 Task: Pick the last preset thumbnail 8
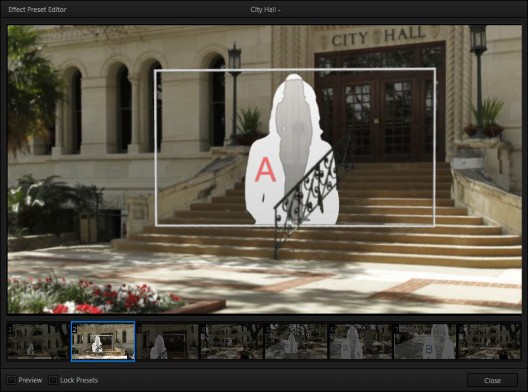[489, 341]
